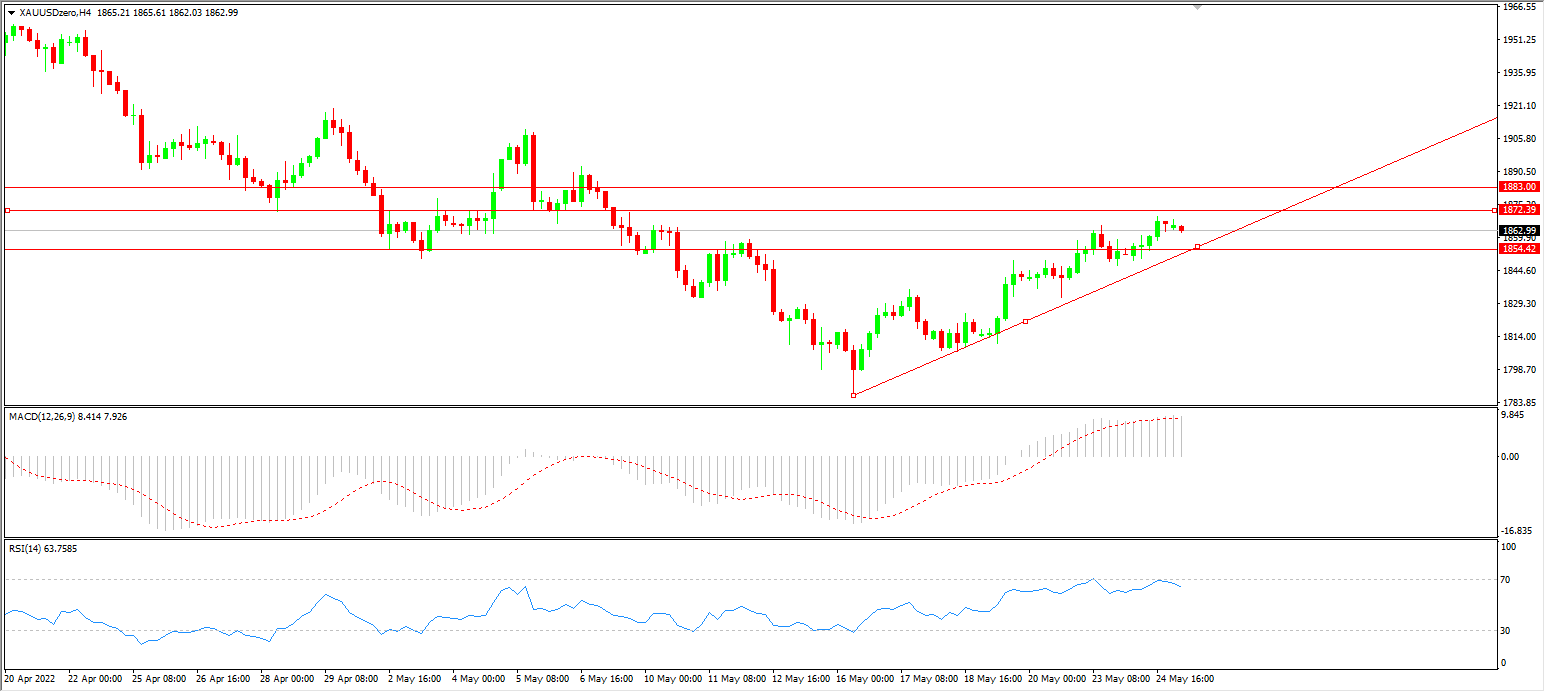The width and height of the screenshot is (1545, 692).
Task: Click the MACD scale value 9.845
Action: pyautogui.click(x=1515, y=415)
